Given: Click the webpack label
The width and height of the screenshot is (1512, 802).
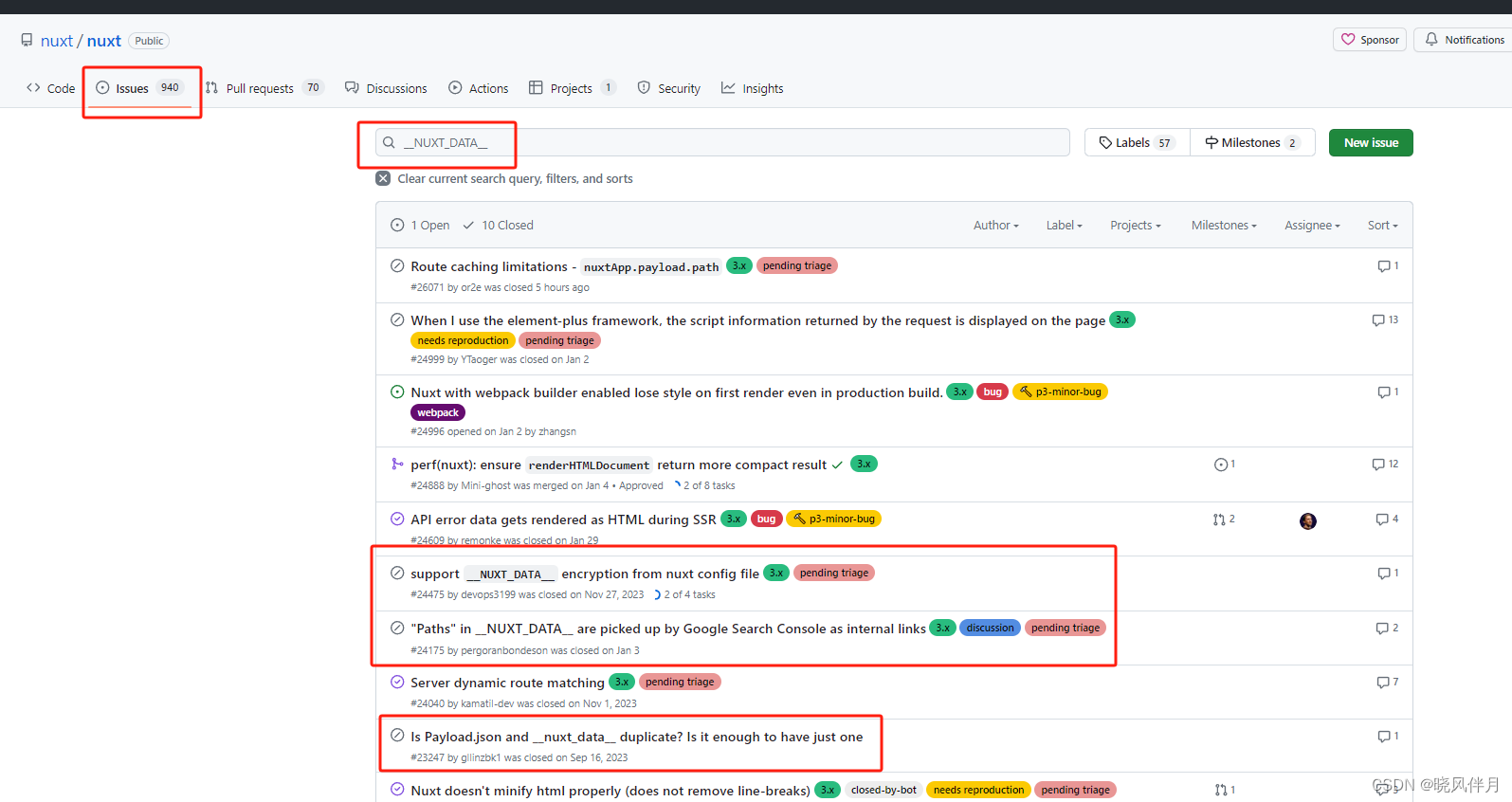Looking at the screenshot, I should (x=438, y=412).
